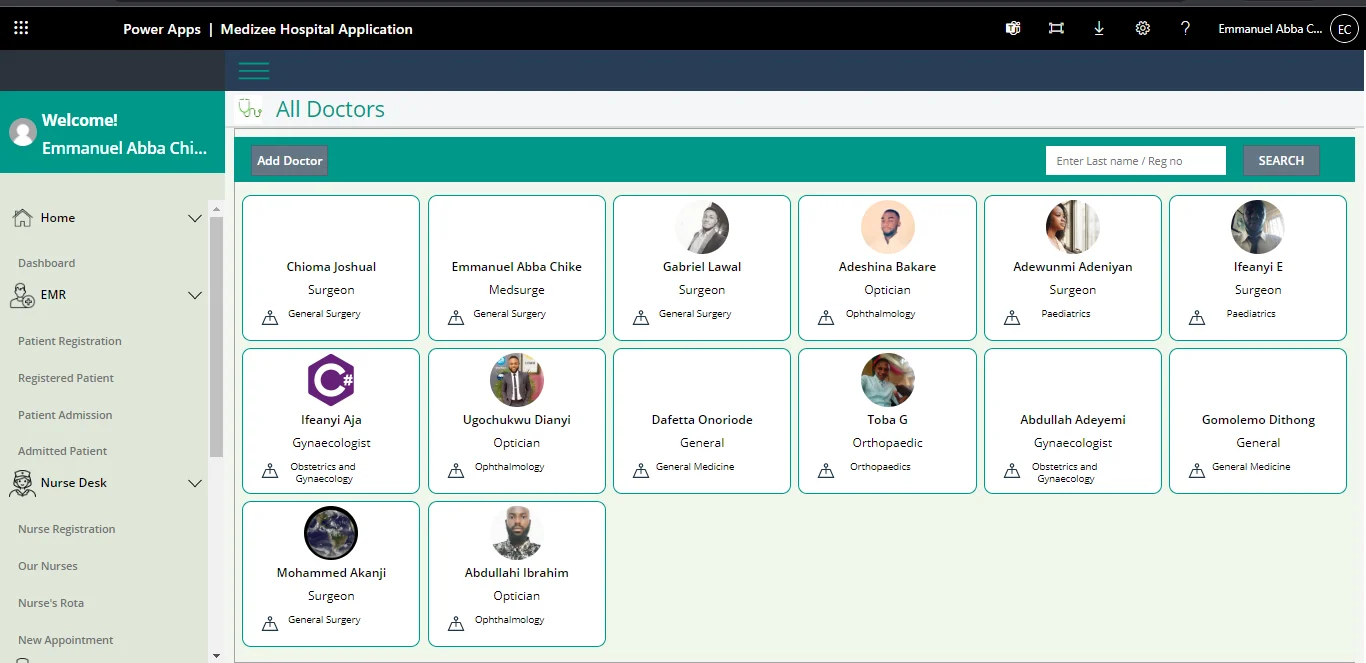This screenshot has width=1366, height=663.
Task: Click the last name / Reg no search field
Action: point(1135,161)
